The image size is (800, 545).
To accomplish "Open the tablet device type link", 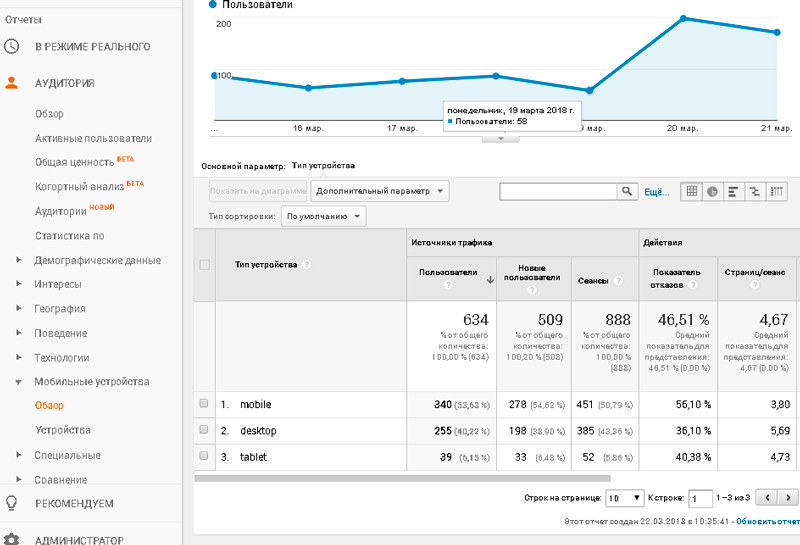I will click(x=253, y=457).
